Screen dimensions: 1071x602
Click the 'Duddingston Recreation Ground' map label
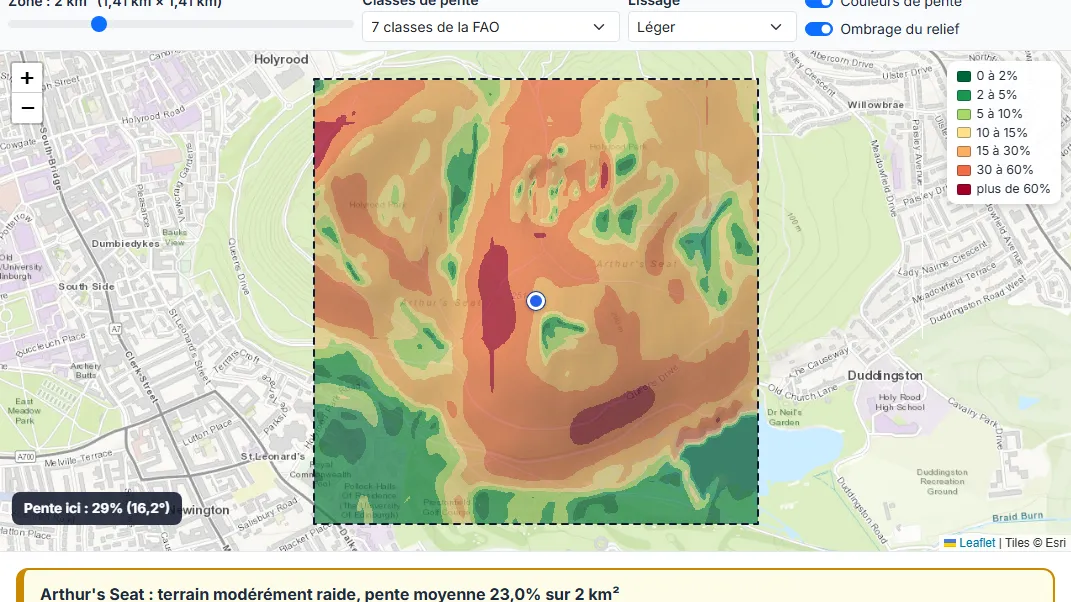(x=942, y=482)
